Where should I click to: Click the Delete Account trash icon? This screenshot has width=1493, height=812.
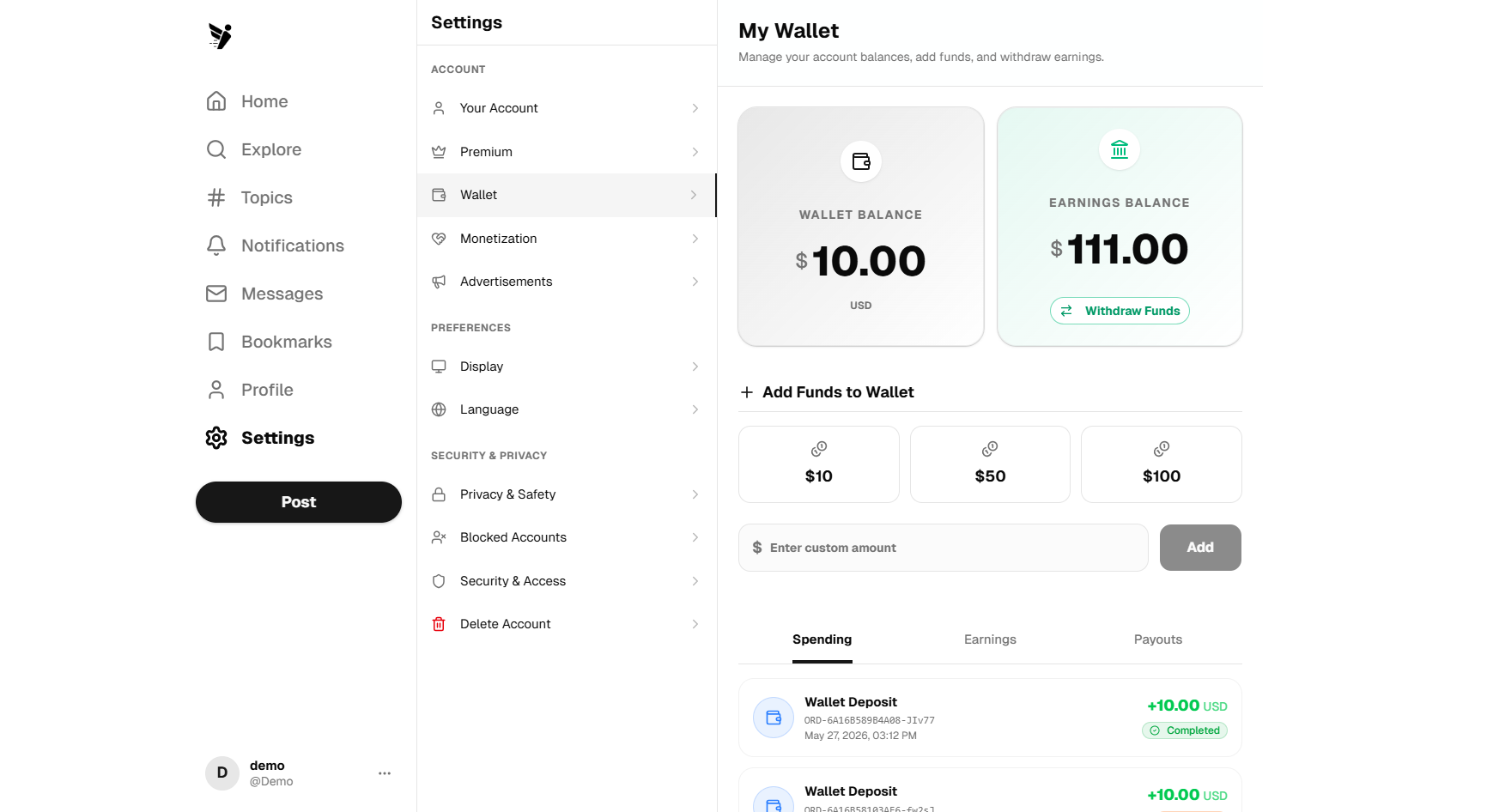point(439,624)
